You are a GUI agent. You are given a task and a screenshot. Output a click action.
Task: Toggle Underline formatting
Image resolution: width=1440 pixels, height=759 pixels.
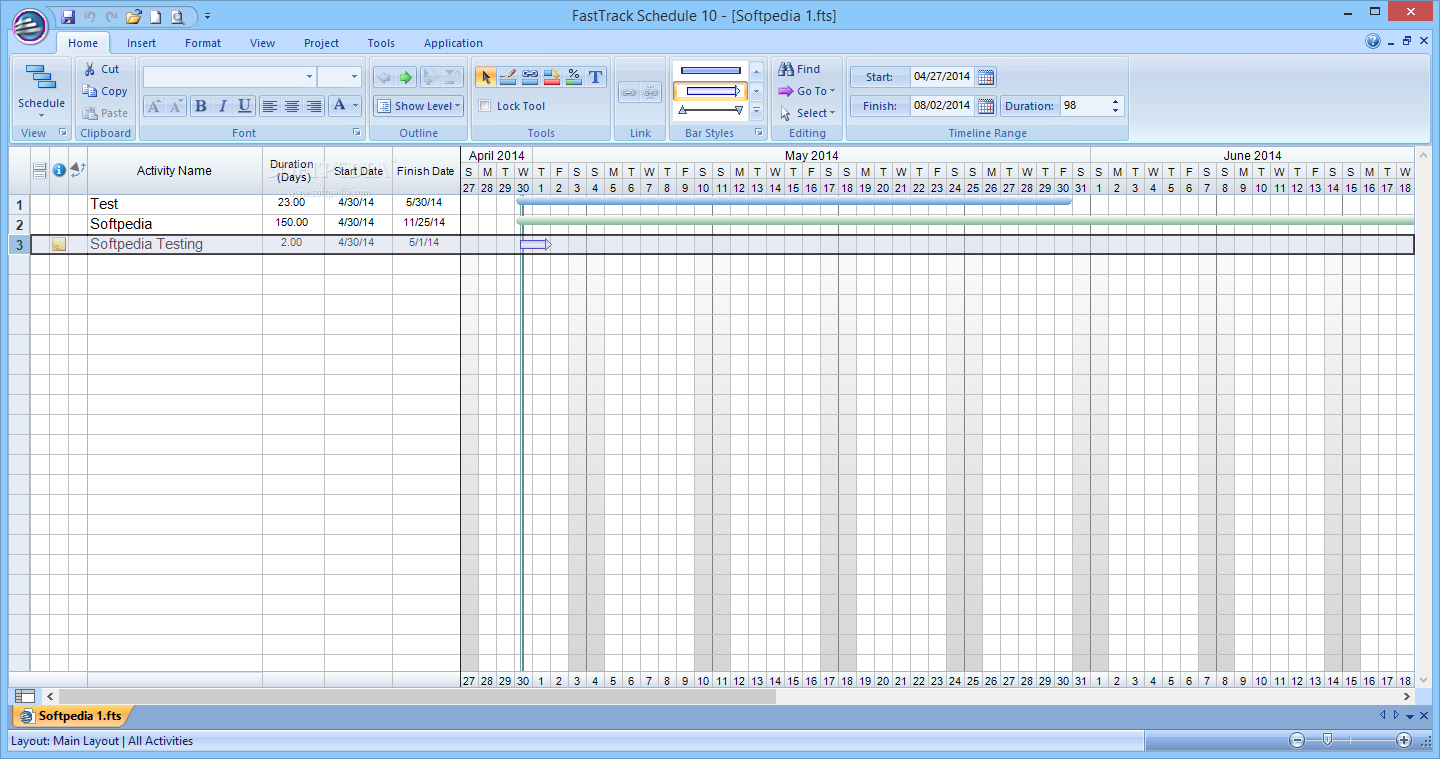tap(244, 106)
